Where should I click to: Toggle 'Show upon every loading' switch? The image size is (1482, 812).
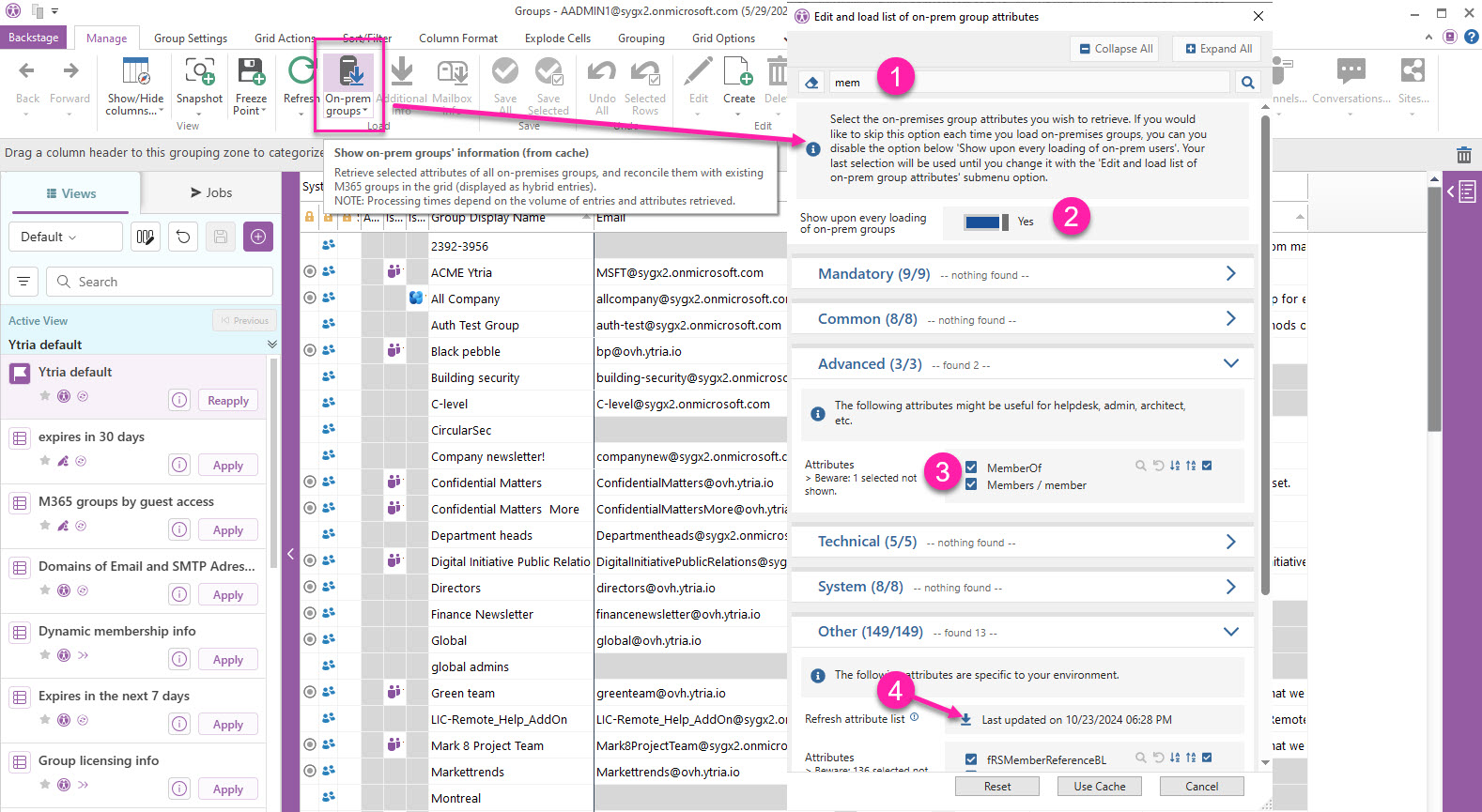985,222
